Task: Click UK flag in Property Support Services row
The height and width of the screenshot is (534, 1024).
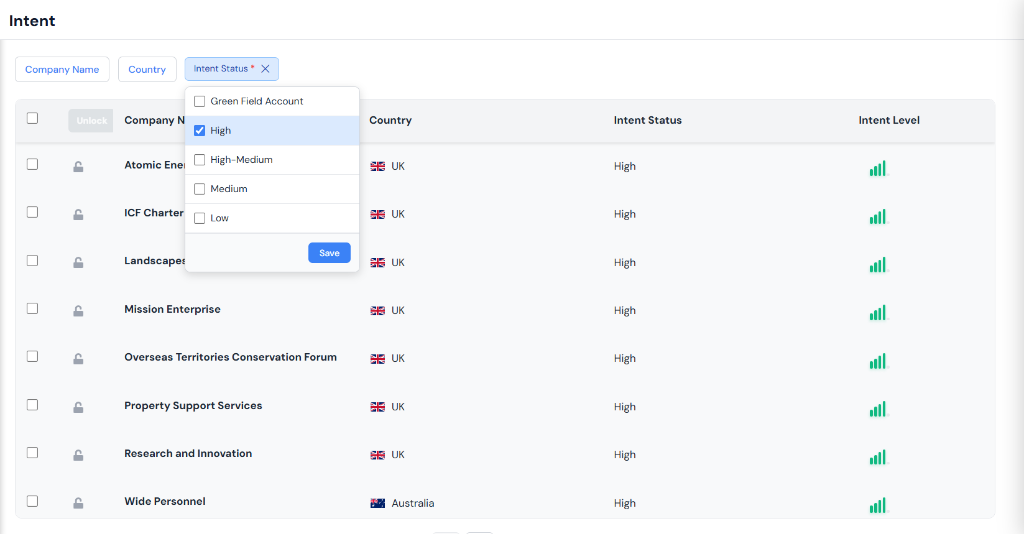Action: pyautogui.click(x=377, y=407)
